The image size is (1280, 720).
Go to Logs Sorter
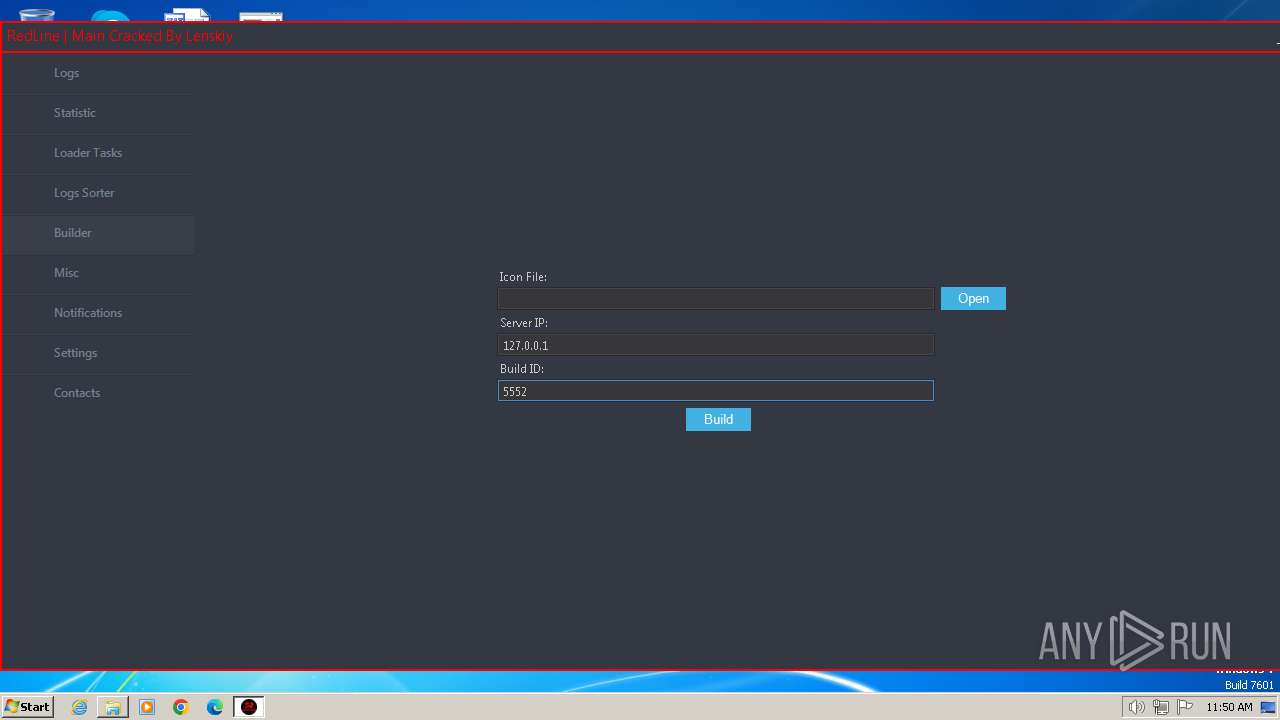(x=97, y=193)
